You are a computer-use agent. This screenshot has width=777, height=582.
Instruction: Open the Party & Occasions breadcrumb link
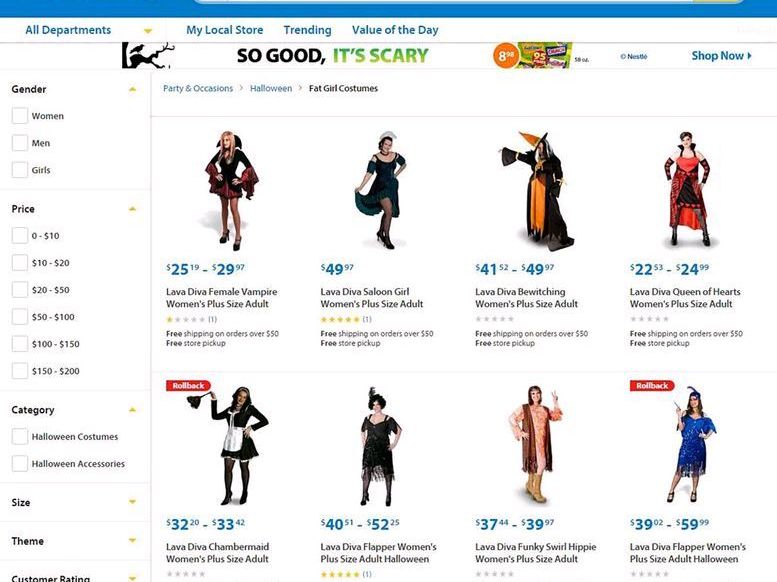pos(198,89)
